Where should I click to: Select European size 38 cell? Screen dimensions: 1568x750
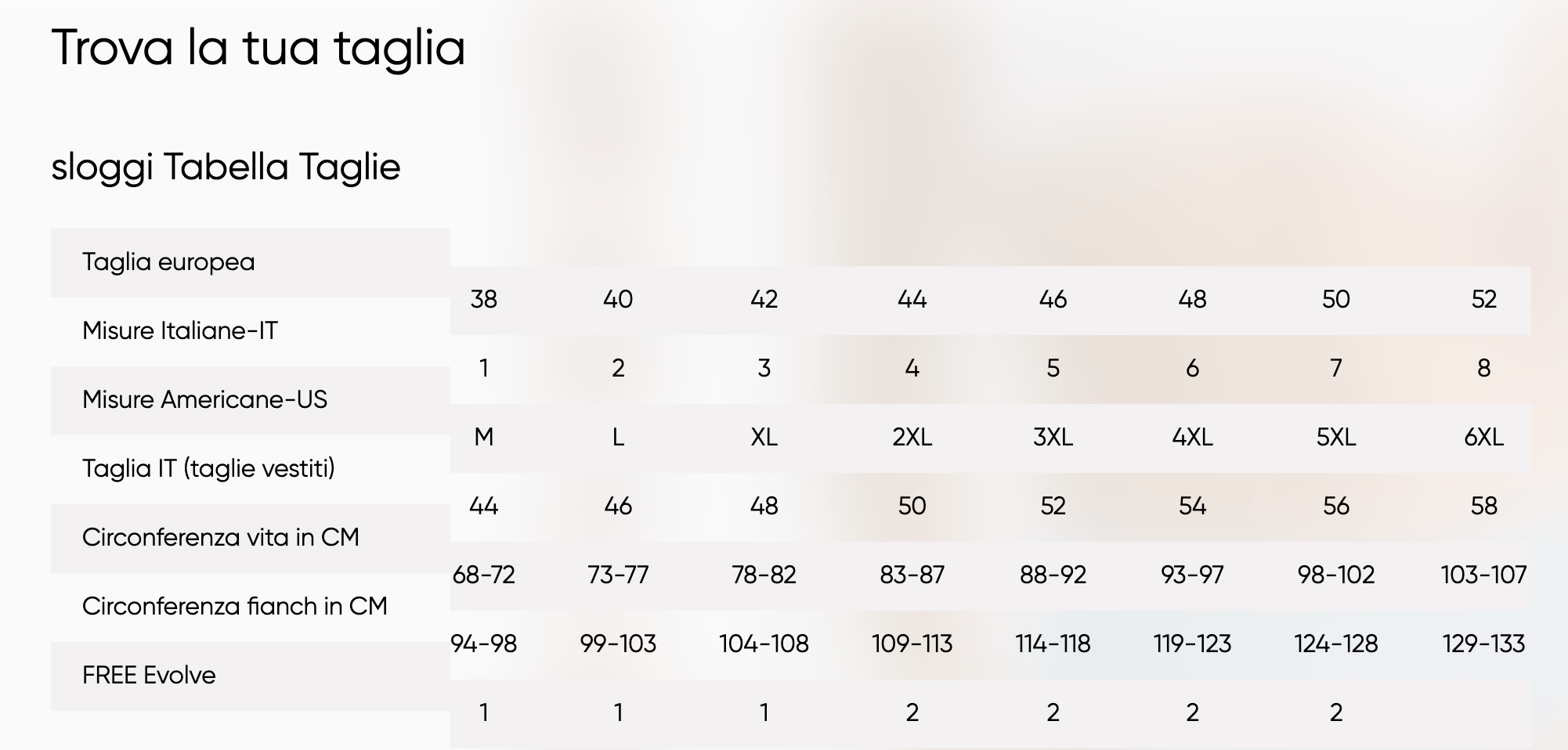pyautogui.click(x=484, y=300)
